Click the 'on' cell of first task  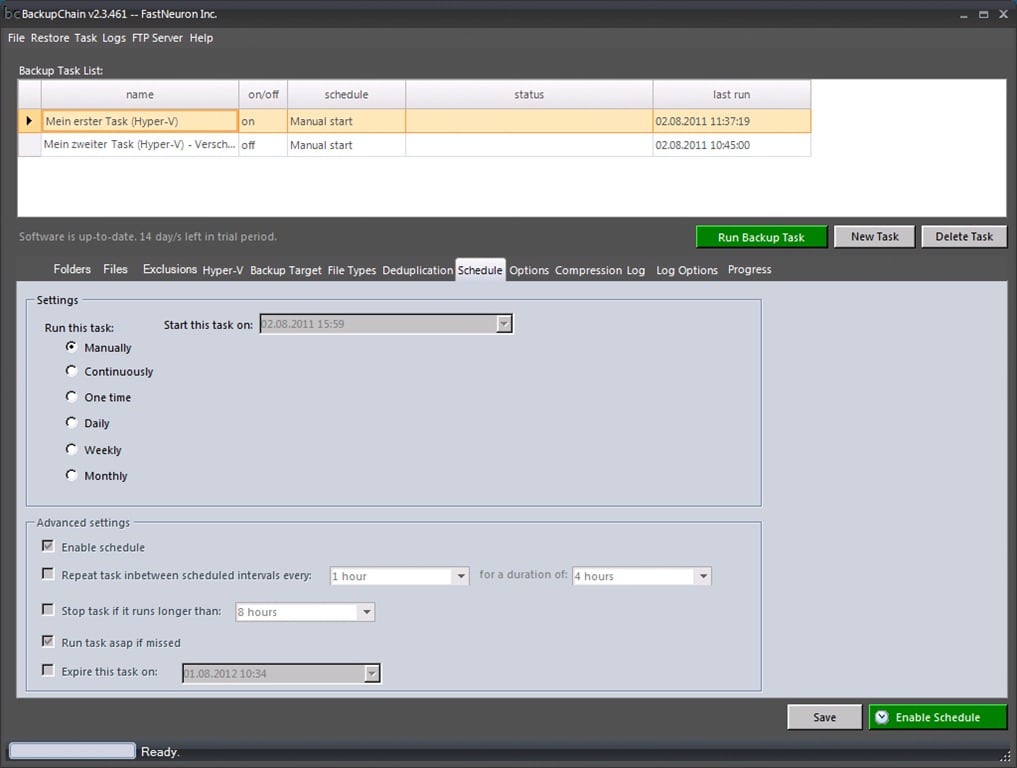(x=263, y=121)
